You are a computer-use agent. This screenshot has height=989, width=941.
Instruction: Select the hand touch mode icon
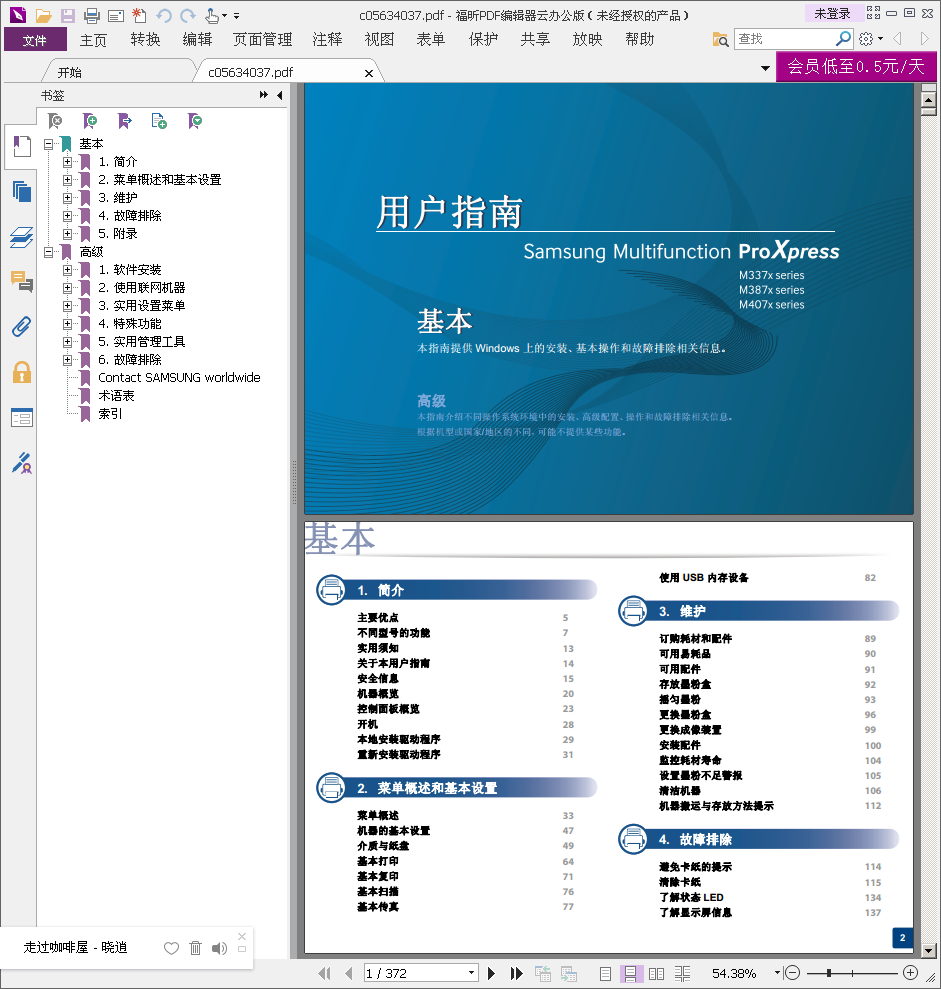coord(212,15)
